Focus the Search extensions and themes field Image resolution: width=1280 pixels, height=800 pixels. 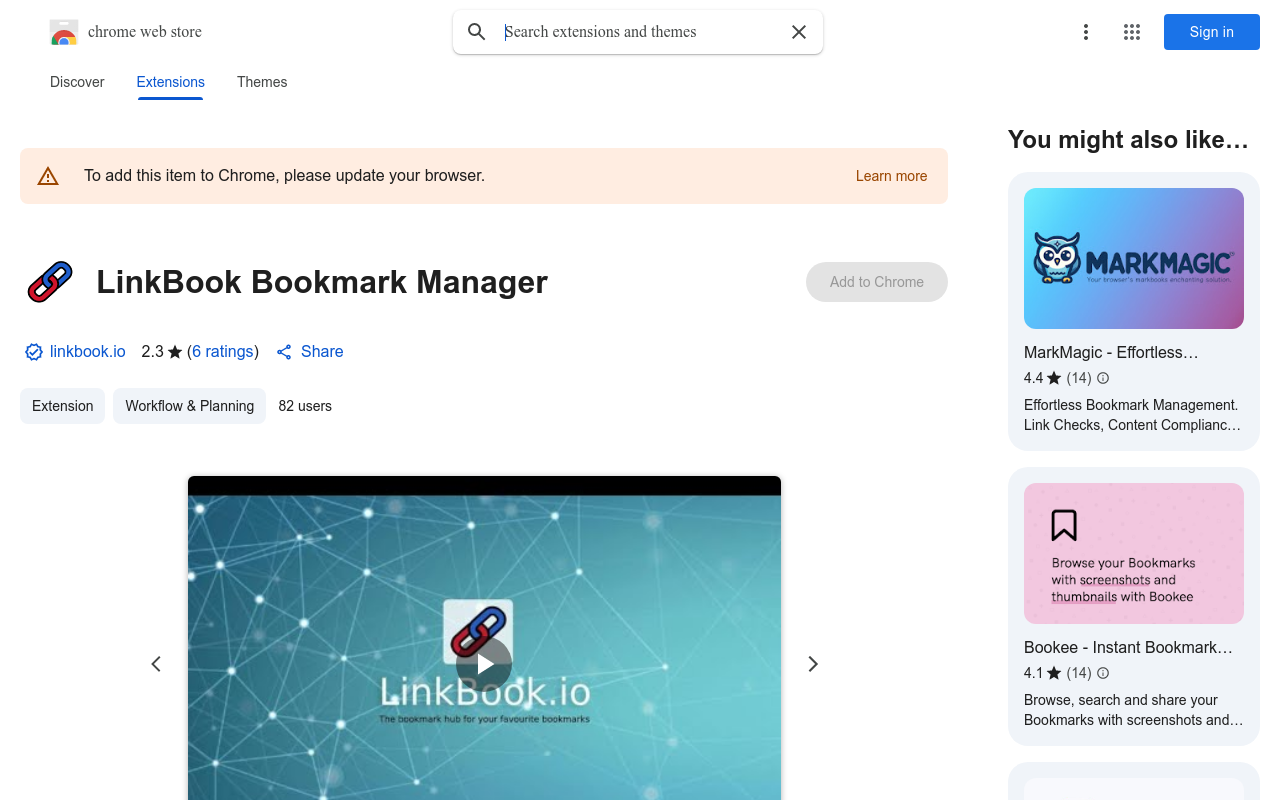(x=638, y=32)
